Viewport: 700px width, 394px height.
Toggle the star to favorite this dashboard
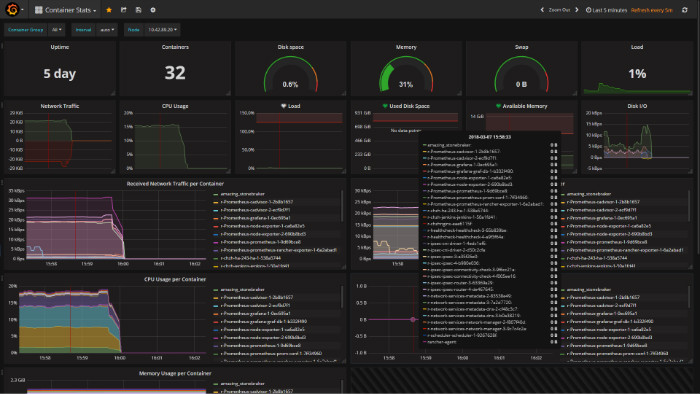109,10
